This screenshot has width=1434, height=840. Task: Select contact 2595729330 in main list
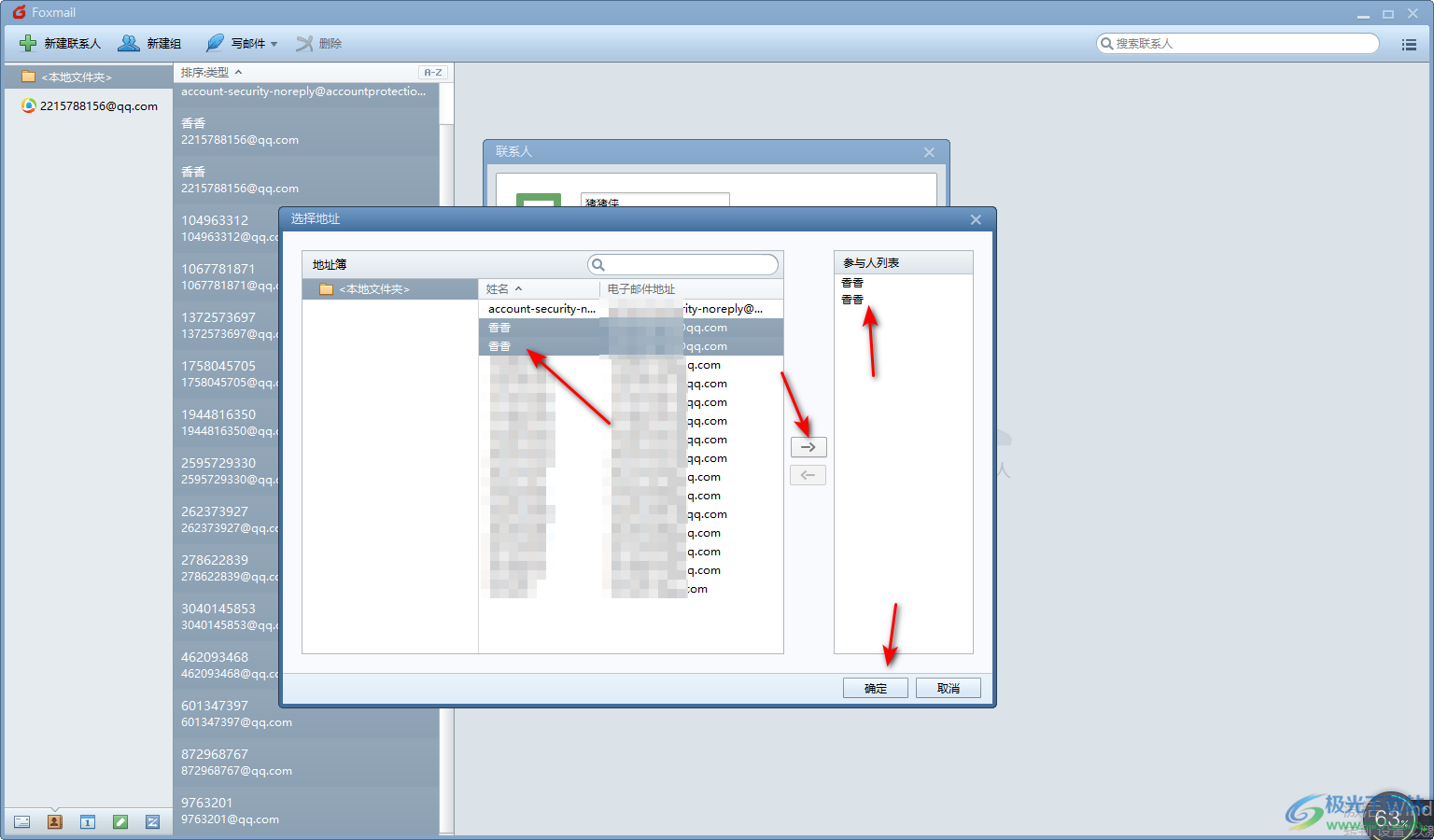click(x=226, y=470)
